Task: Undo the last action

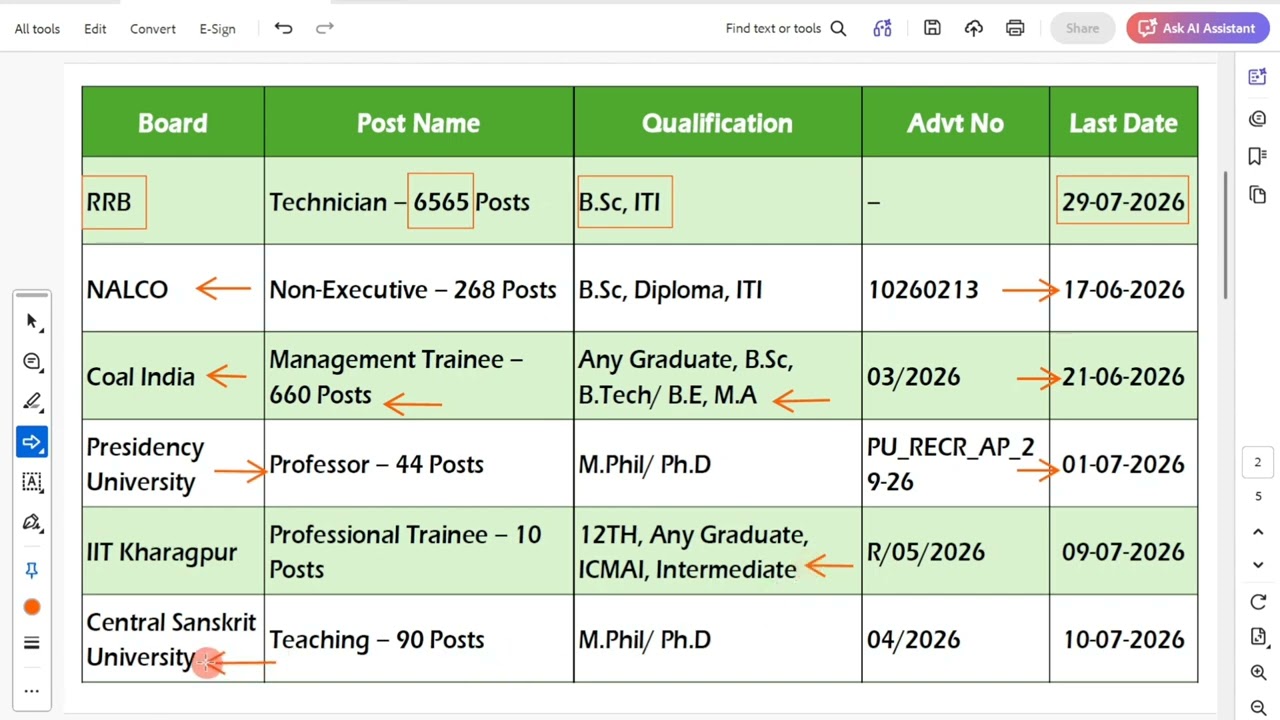Action: (x=284, y=28)
